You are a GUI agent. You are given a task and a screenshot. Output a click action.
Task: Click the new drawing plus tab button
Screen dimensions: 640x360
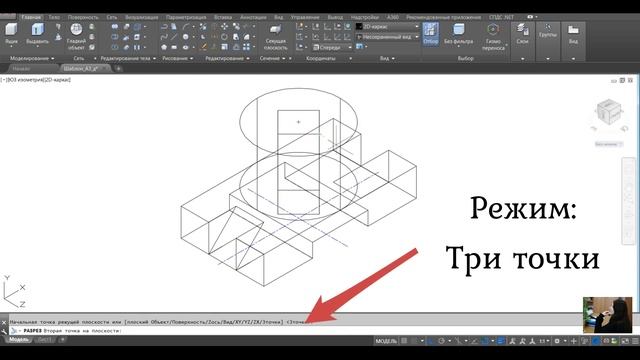click(118, 69)
